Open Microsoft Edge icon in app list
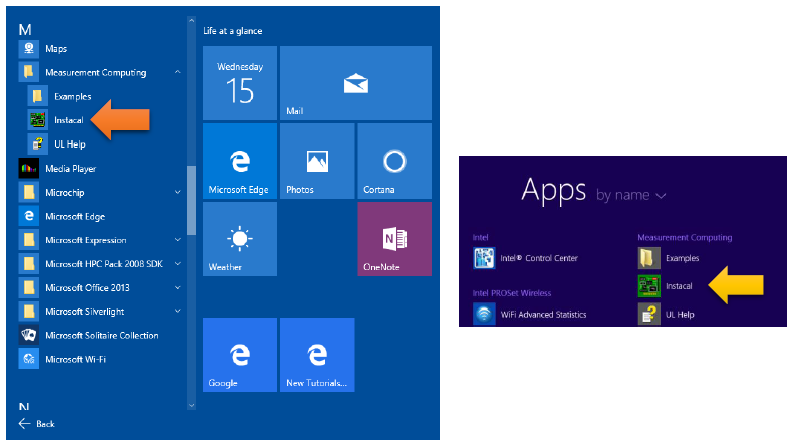The width and height of the screenshot is (796, 448). (28, 216)
